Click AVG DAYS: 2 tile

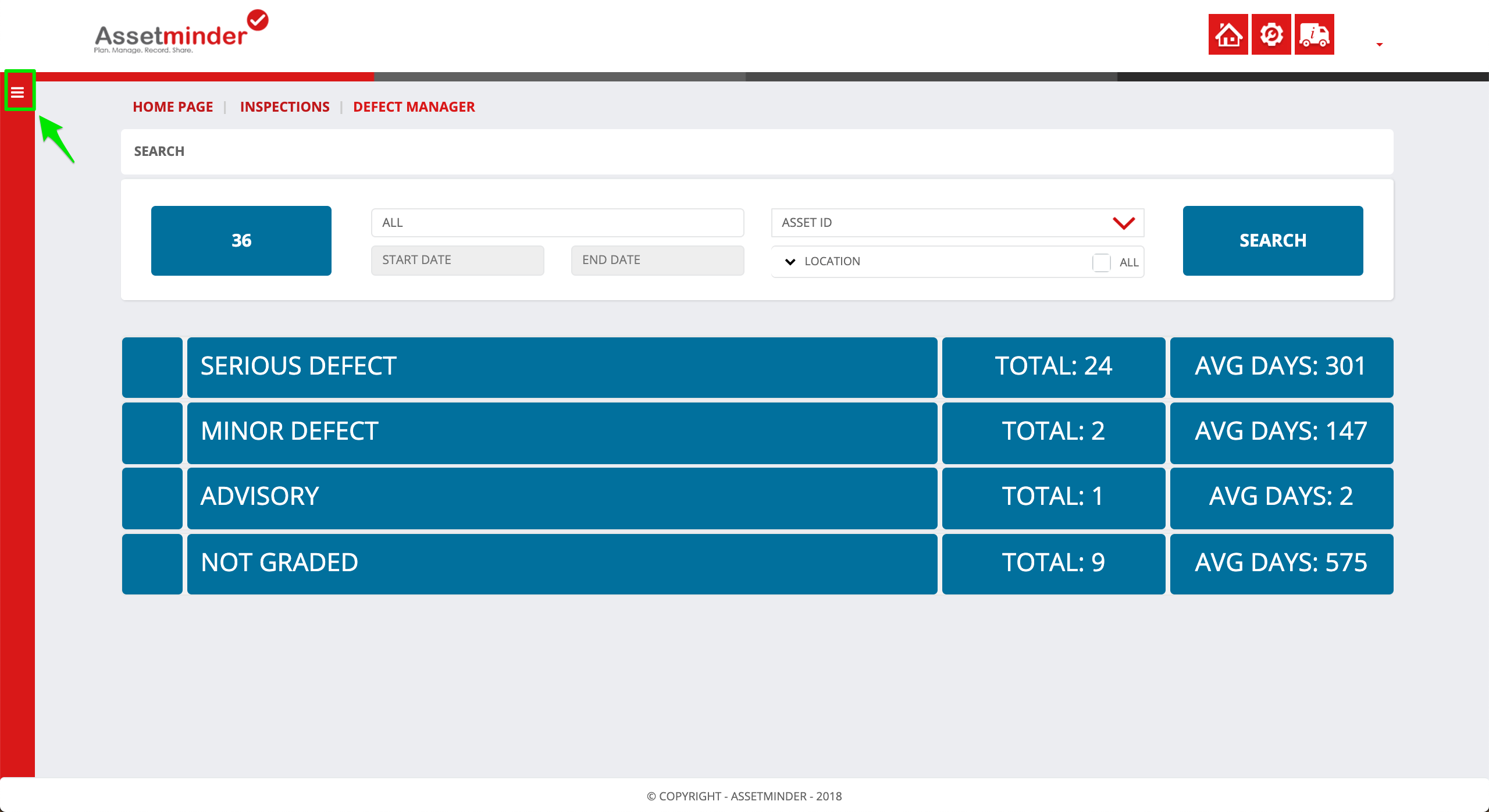point(1281,498)
